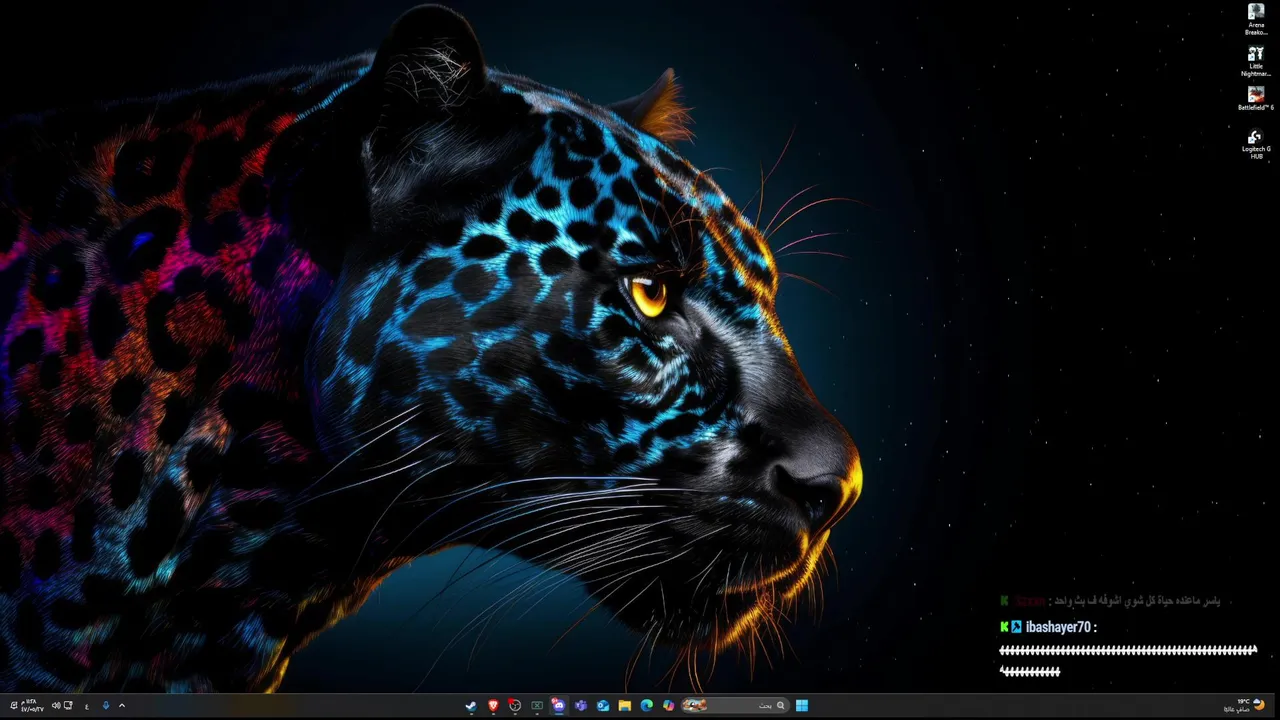
Task: Open the Little Nightmares desktop shortcut
Action: [1256, 60]
